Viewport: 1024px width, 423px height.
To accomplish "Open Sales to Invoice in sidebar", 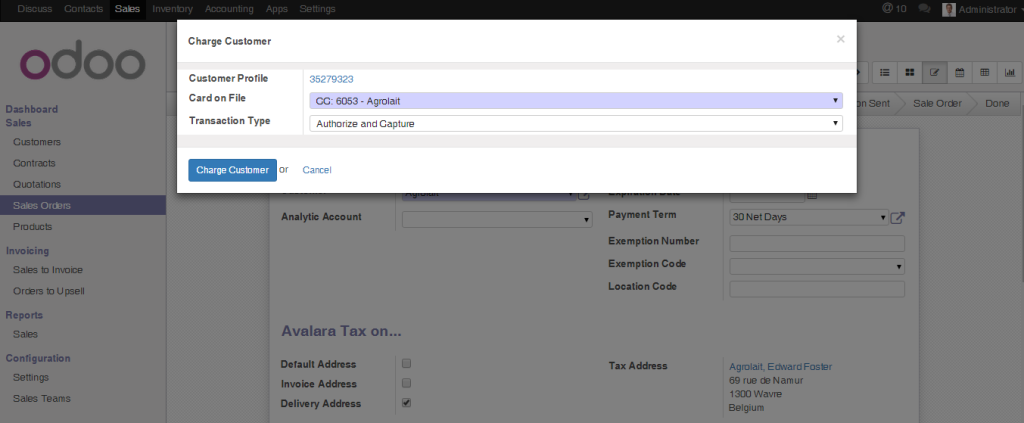I will point(48,270).
